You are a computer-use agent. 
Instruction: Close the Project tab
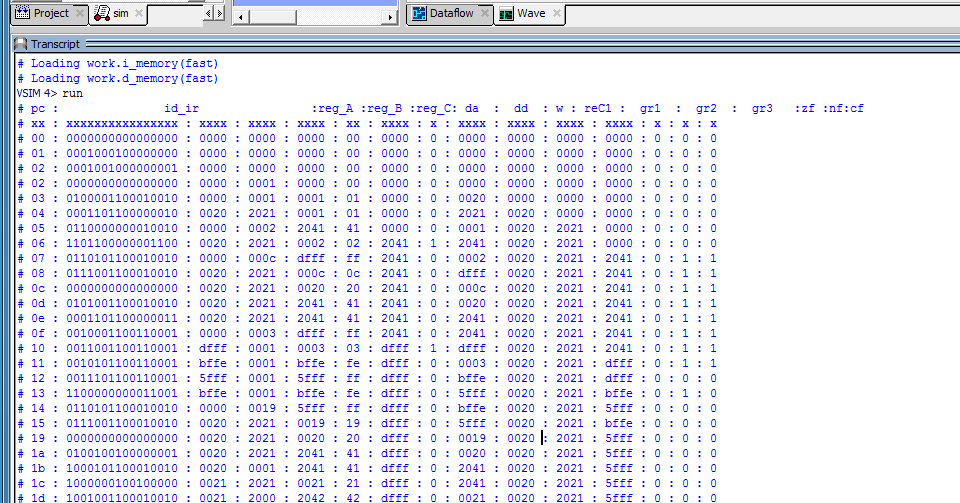click(x=79, y=14)
